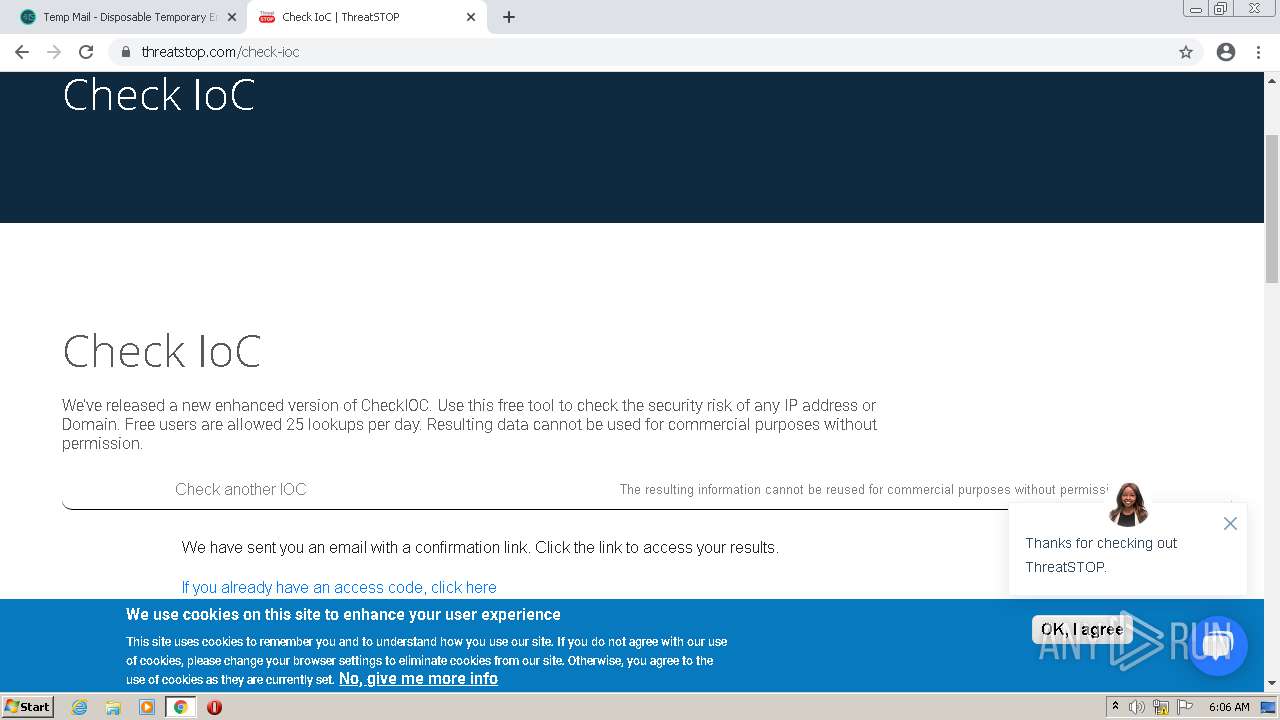Click the 6:06 AM clock
Screen dimensions: 1280x720
tap(1229, 707)
